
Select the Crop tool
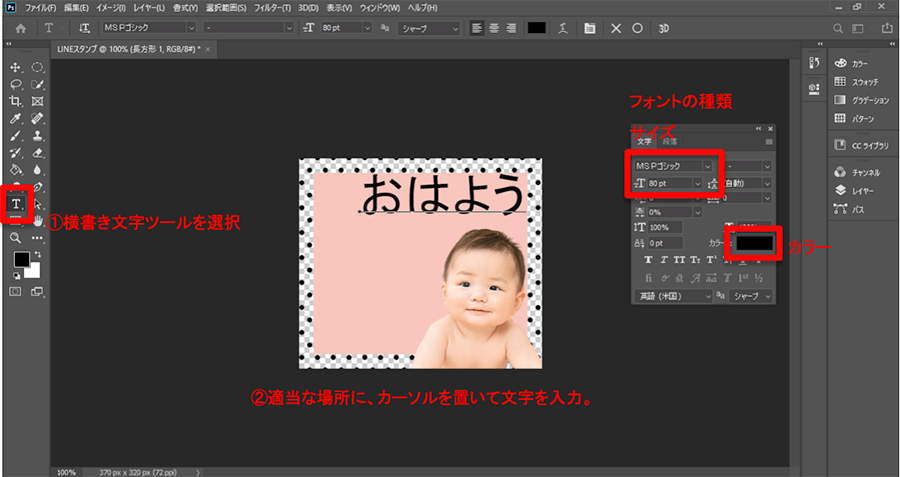click(16, 102)
